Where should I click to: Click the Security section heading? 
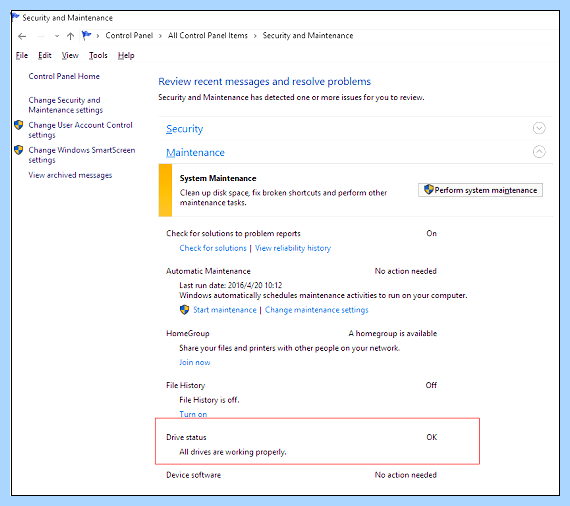point(185,129)
